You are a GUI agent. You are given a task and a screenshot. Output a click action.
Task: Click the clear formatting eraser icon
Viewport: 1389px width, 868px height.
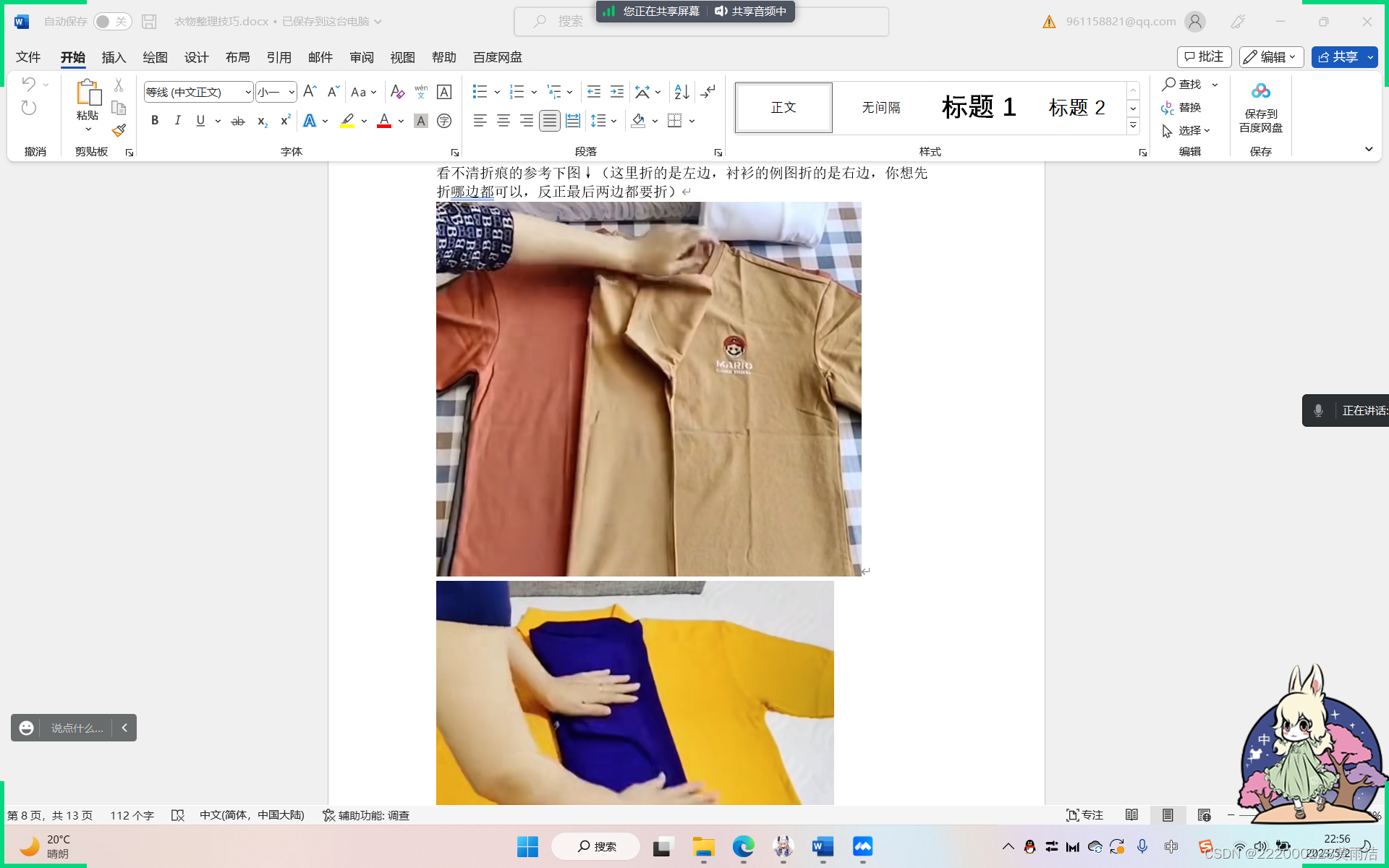pyautogui.click(x=397, y=92)
